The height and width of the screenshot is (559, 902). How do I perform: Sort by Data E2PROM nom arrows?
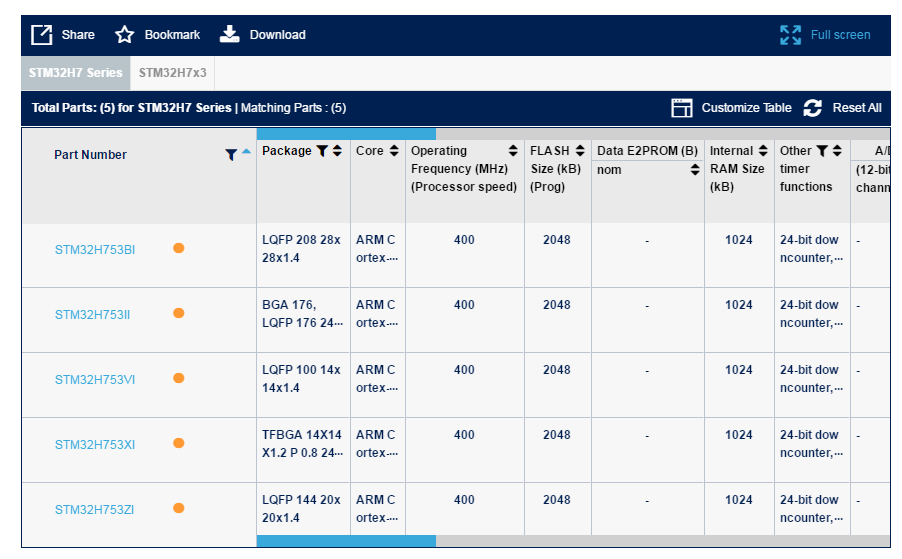(x=695, y=169)
